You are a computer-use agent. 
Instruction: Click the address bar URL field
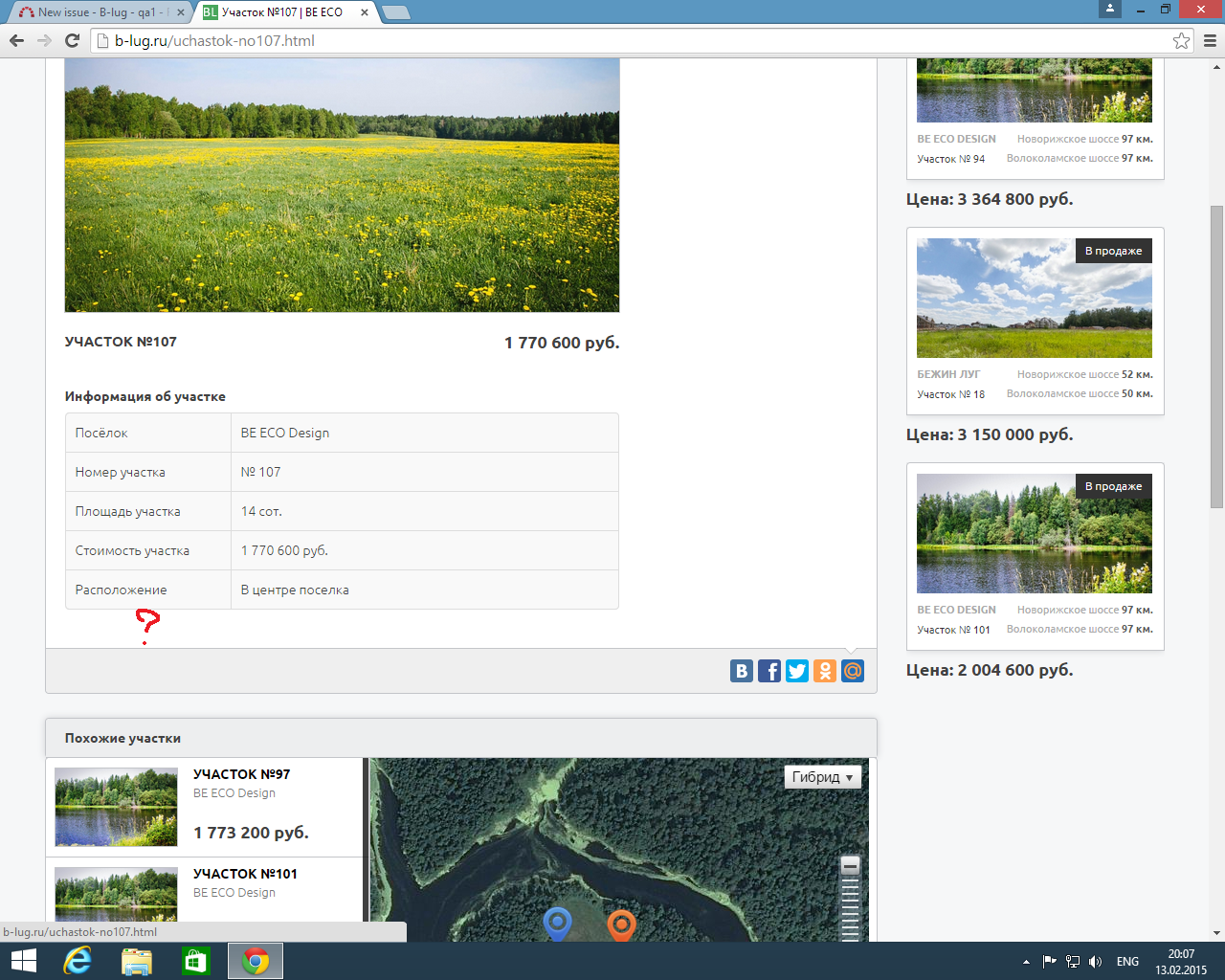pyautogui.click(x=632, y=40)
